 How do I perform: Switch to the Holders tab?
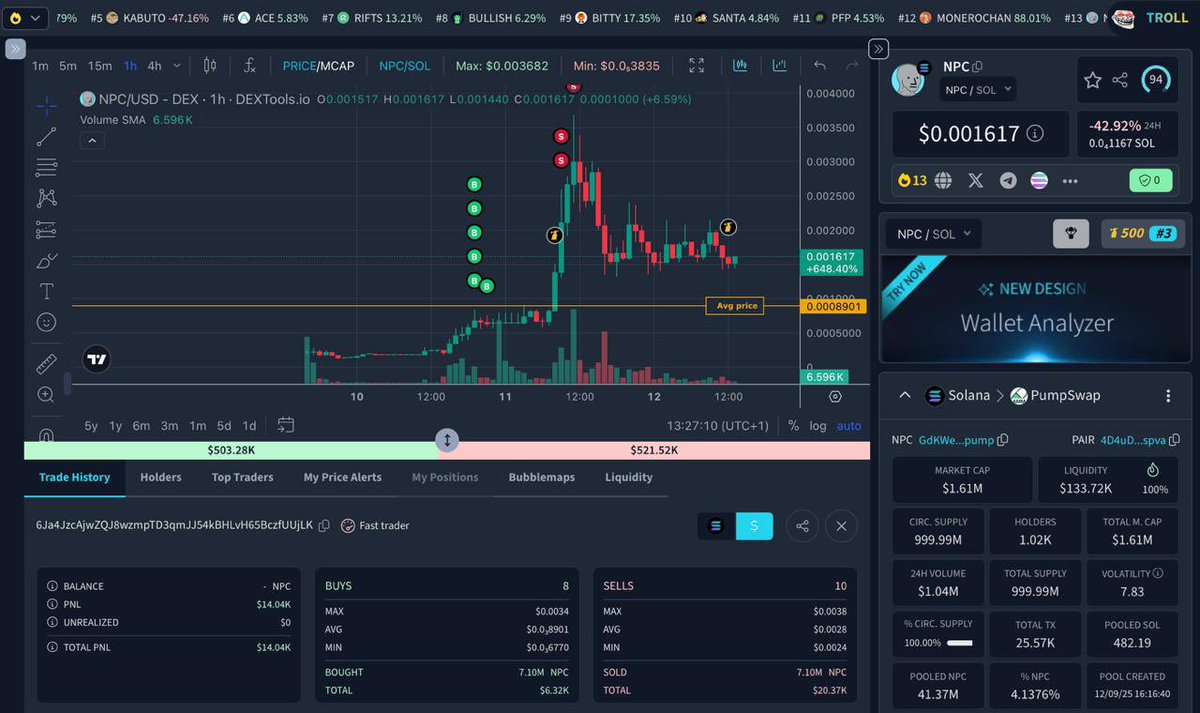[161, 477]
